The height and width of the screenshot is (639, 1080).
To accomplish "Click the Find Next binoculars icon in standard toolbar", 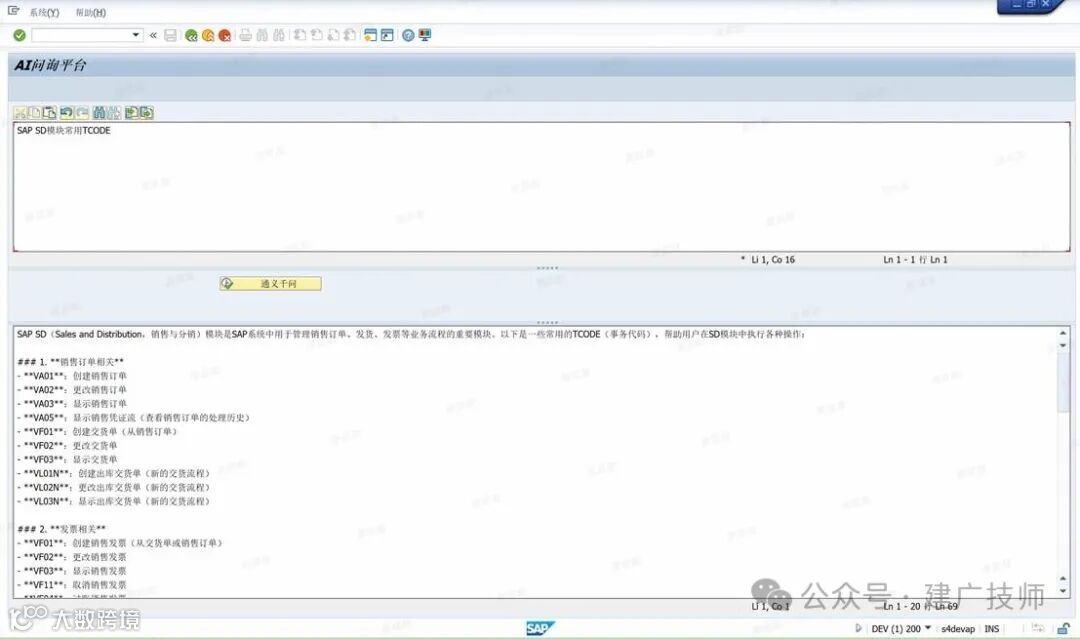I will coord(278,35).
